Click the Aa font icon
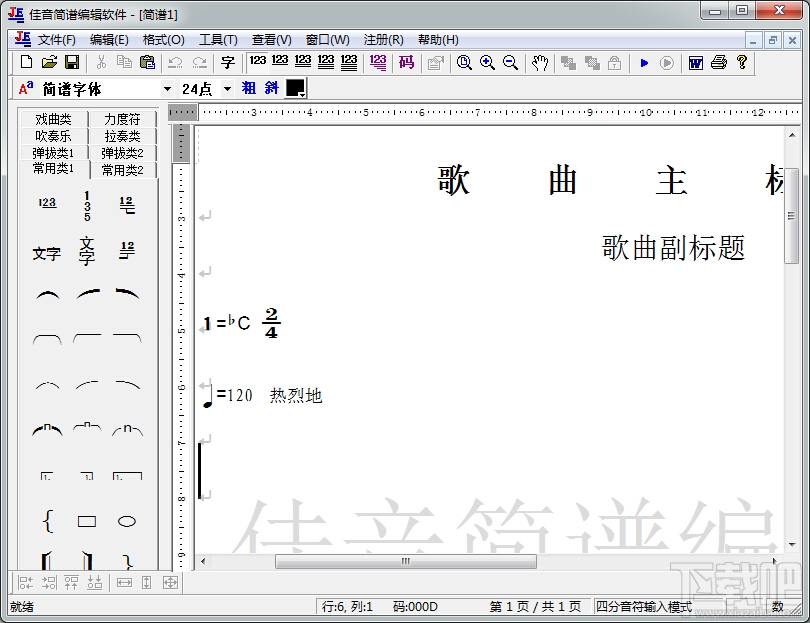 click(x=26, y=88)
